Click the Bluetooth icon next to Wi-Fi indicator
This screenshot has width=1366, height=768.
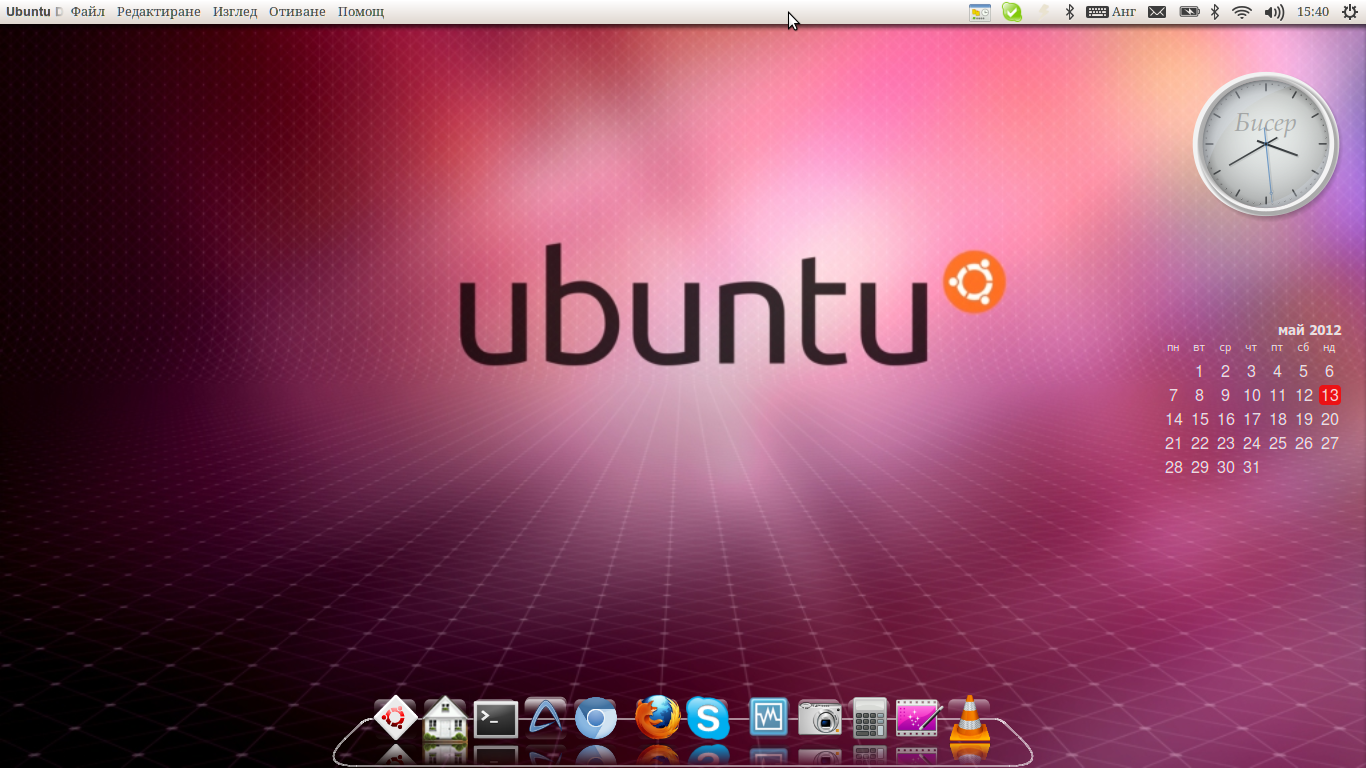click(x=1215, y=12)
